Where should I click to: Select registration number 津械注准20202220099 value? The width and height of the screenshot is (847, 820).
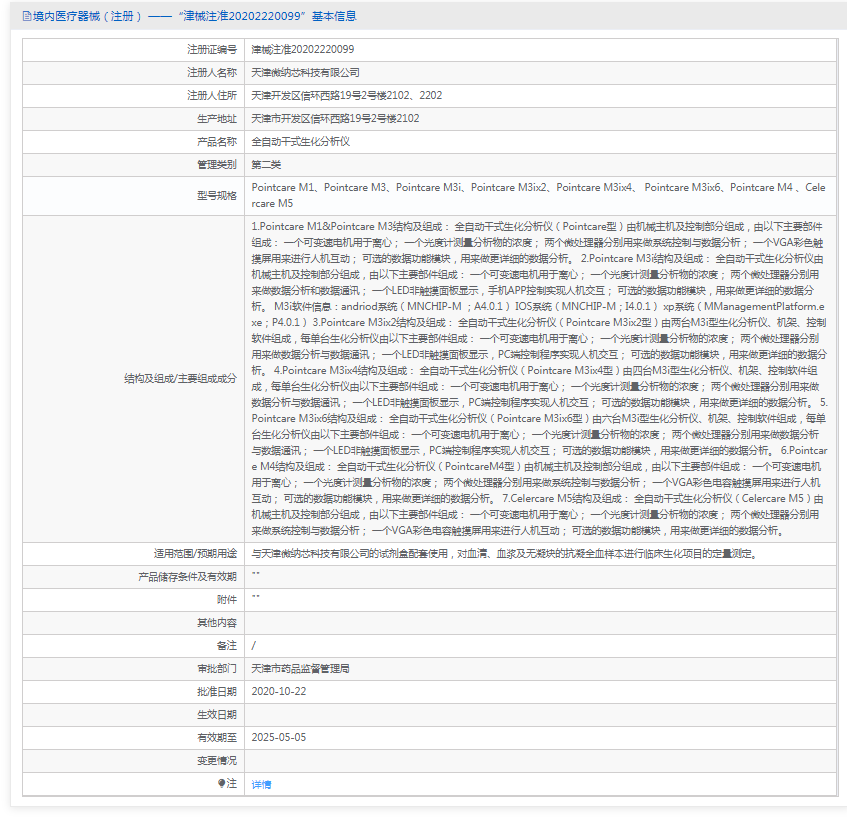pyautogui.click(x=303, y=50)
